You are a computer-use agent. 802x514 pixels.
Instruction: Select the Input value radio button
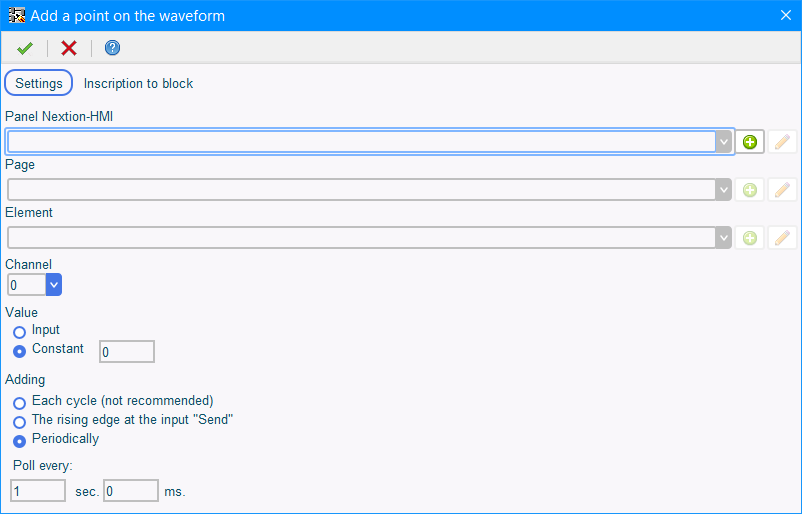(x=19, y=332)
